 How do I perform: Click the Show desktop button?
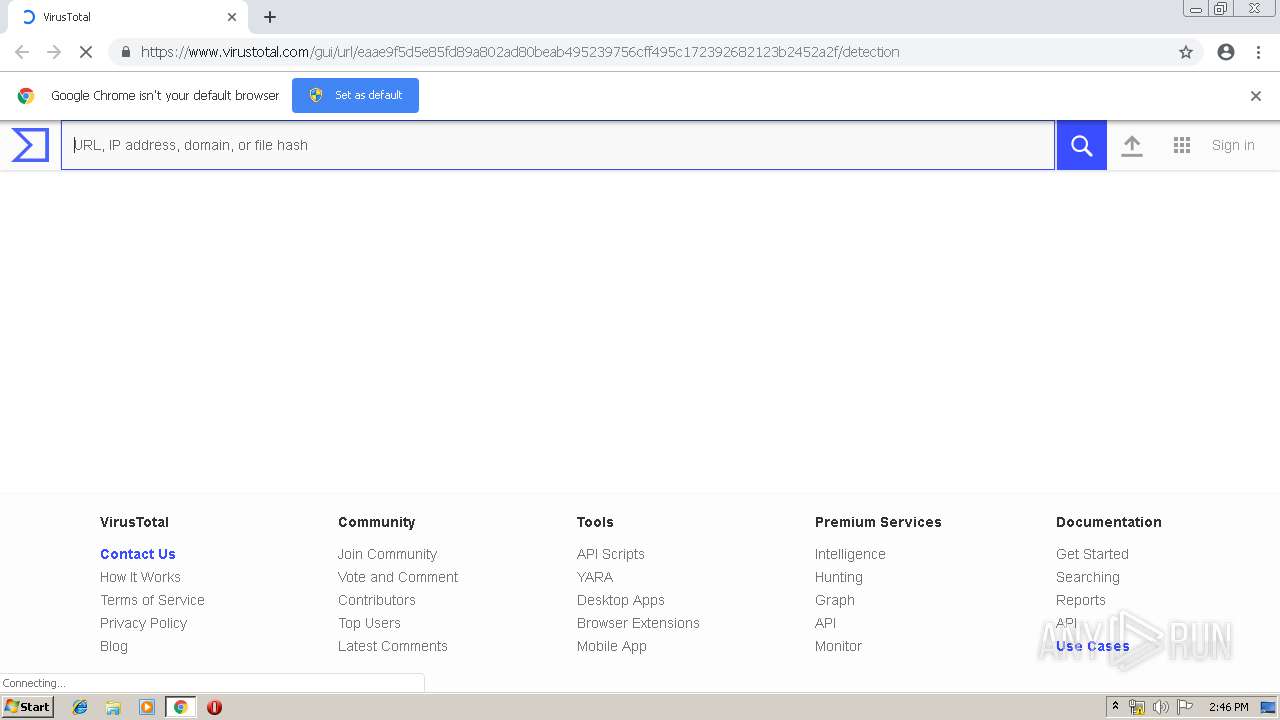(x=1269, y=707)
